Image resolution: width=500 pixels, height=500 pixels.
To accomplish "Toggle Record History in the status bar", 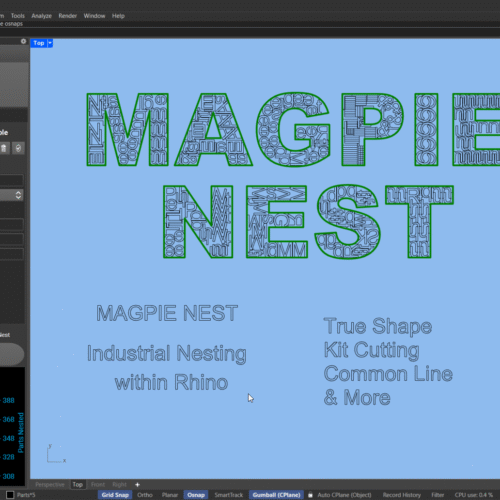I will [x=402, y=495].
